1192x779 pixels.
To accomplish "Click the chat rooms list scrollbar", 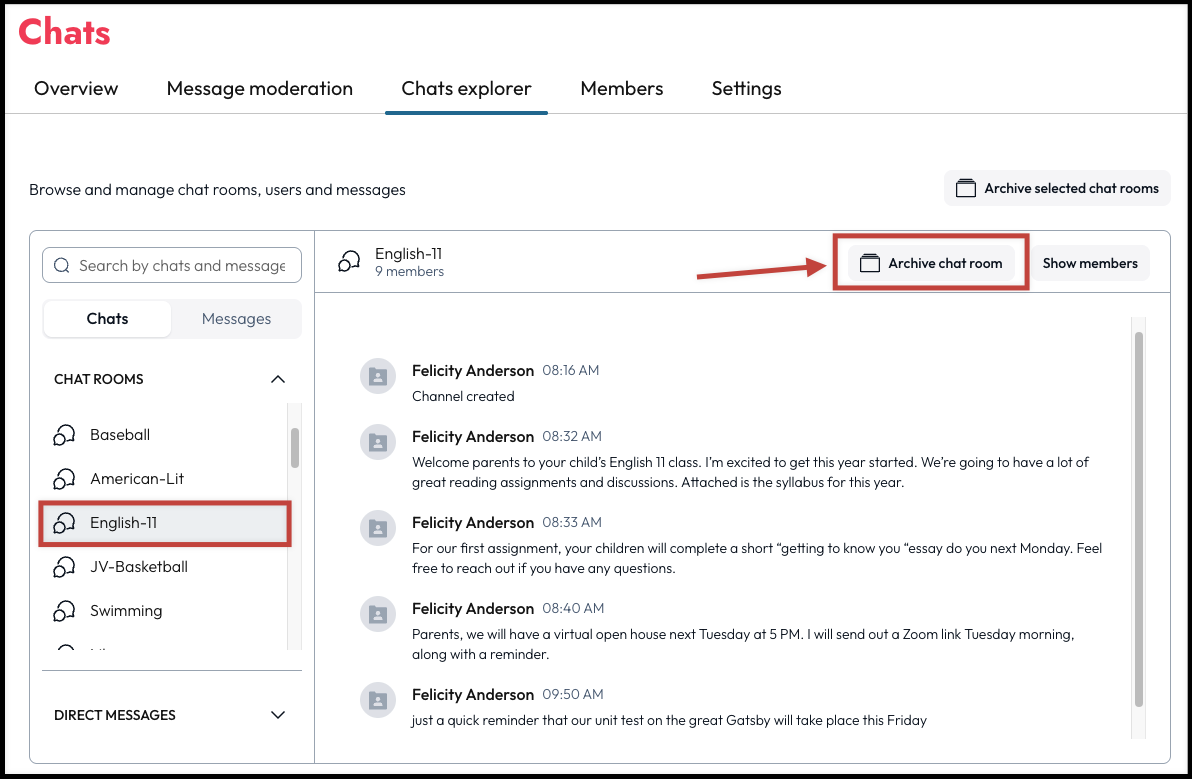I will click(295, 448).
